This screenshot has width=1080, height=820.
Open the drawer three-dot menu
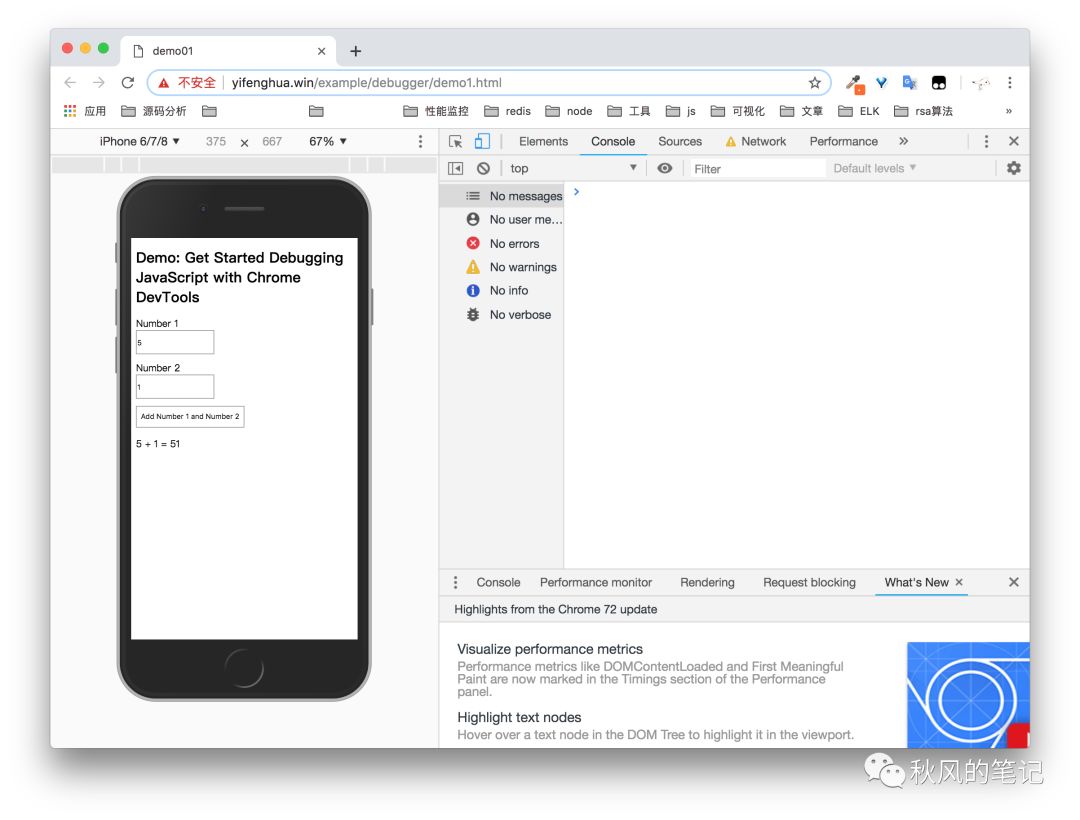(455, 582)
